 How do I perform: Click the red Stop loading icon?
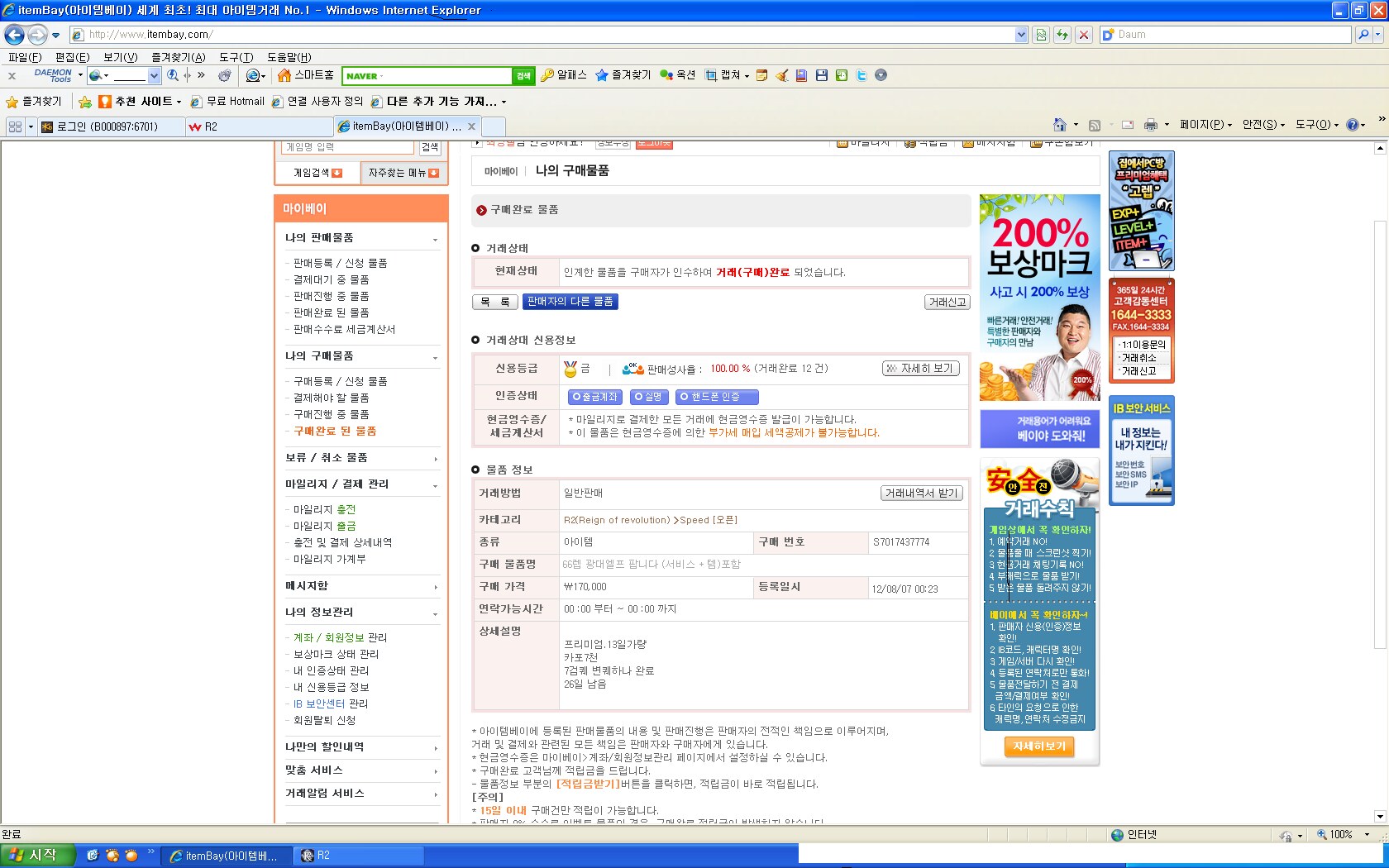point(1084,35)
